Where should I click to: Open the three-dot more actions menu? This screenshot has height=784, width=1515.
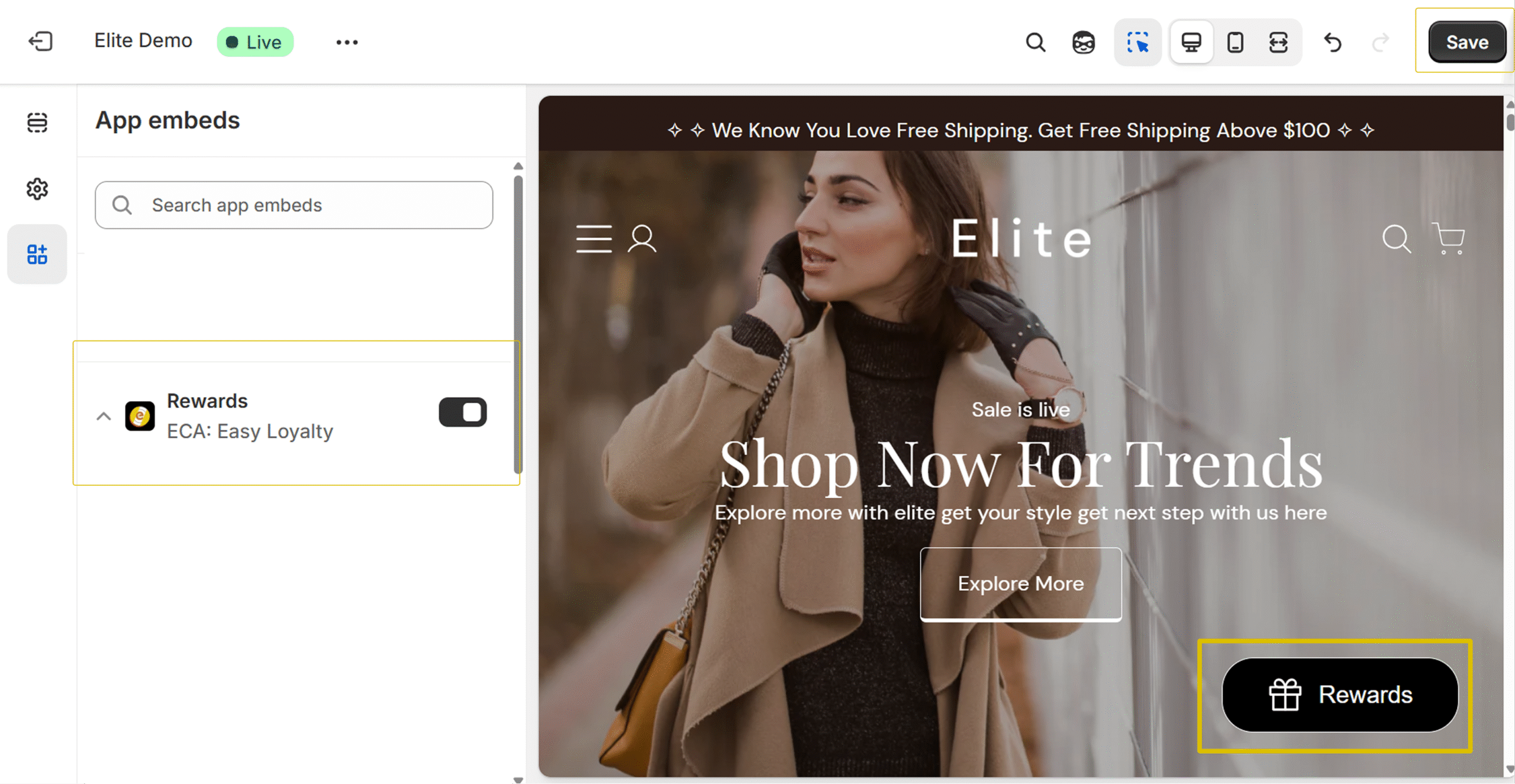pyautogui.click(x=347, y=42)
